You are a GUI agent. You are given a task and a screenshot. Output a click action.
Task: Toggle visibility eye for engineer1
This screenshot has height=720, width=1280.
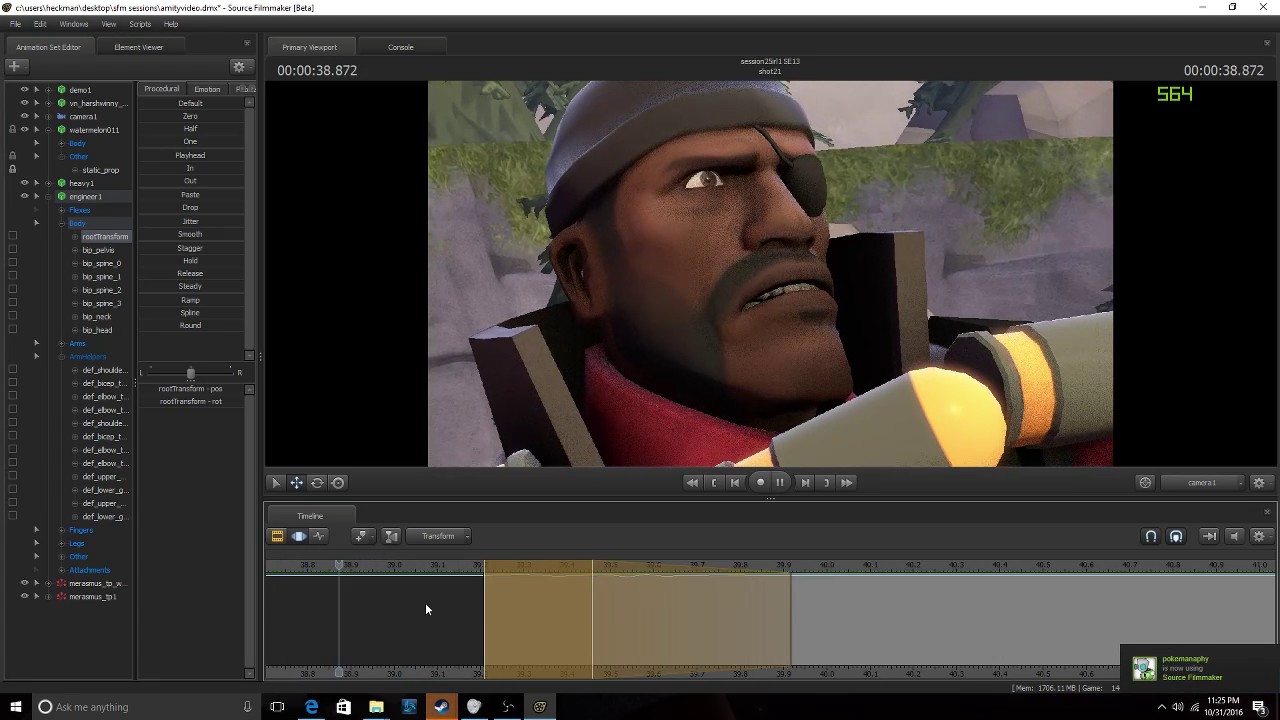pyautogui.click(x=25, y=196)
